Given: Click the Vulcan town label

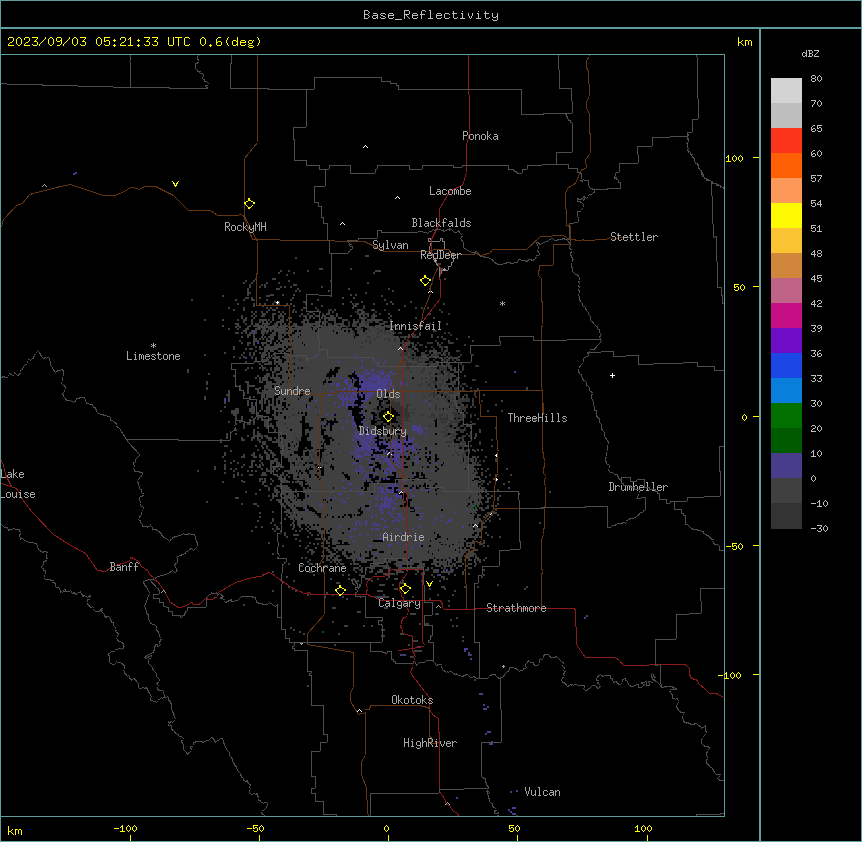Looking at the screenshot, I should [543, 792].
